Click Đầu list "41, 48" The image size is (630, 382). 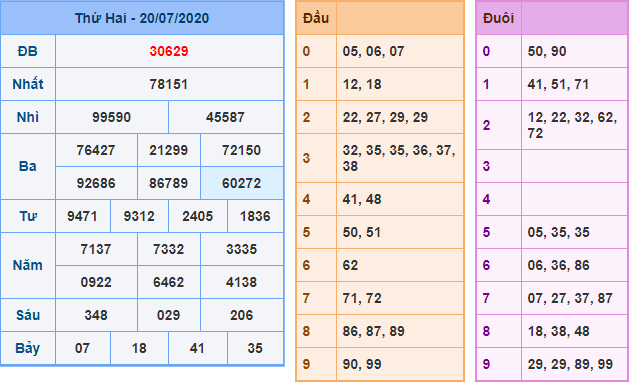point(362,199)
